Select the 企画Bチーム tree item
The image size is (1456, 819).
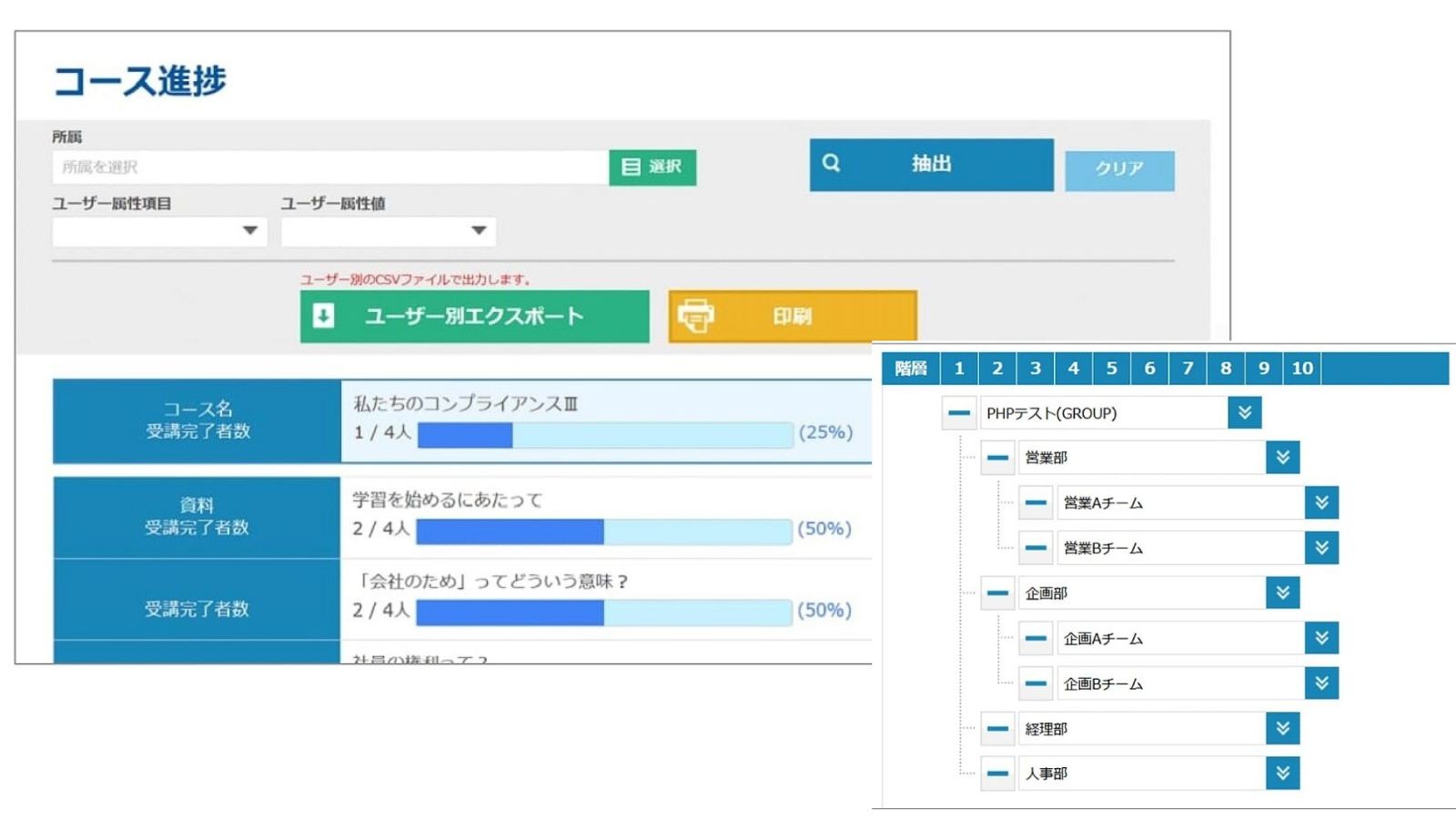click(x=1178, y=683)
